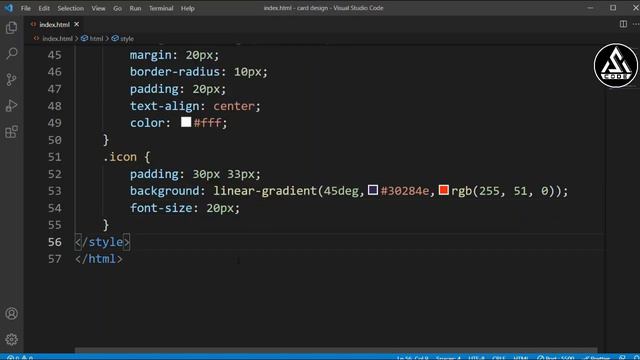640x360 pixels.
Task: Minimize the Visual Studio Code window
Action: click(x=590, y=8)
